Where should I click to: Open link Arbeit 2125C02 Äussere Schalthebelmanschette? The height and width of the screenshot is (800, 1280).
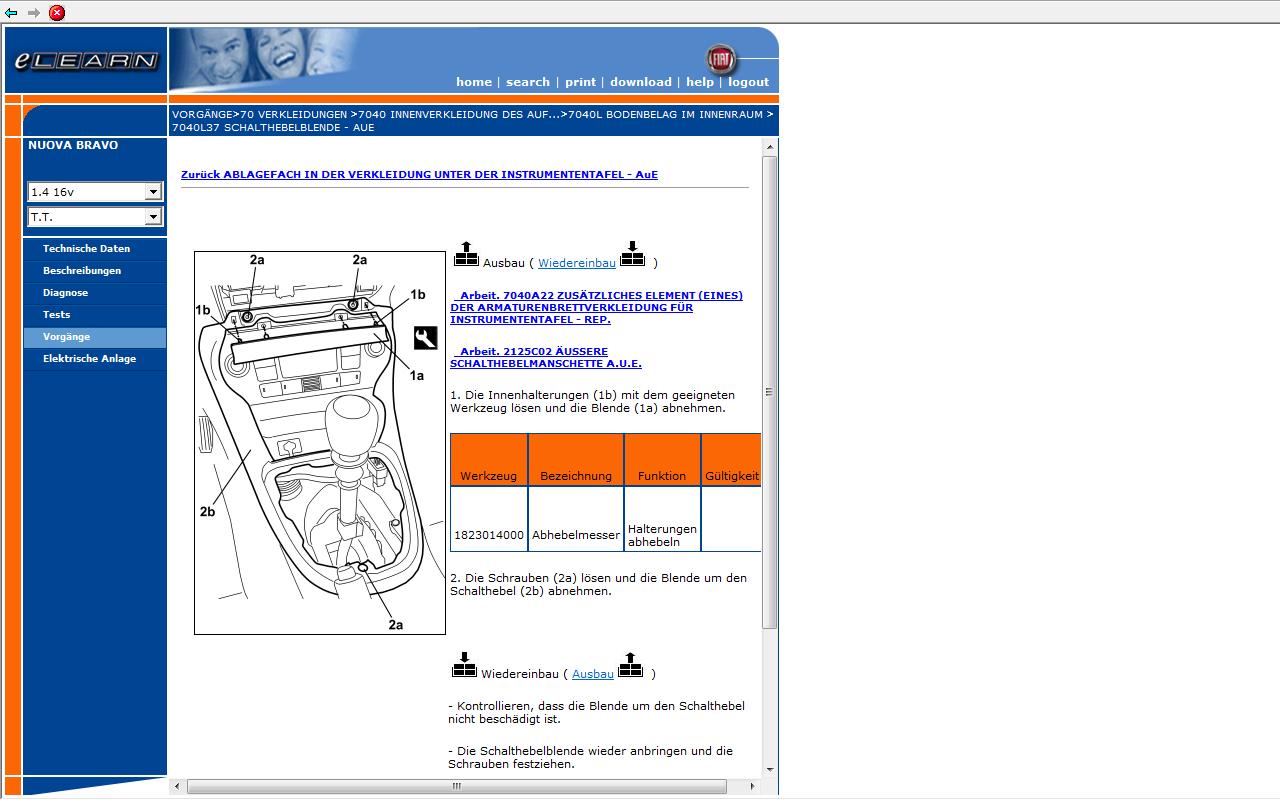[x=546, y=358]
